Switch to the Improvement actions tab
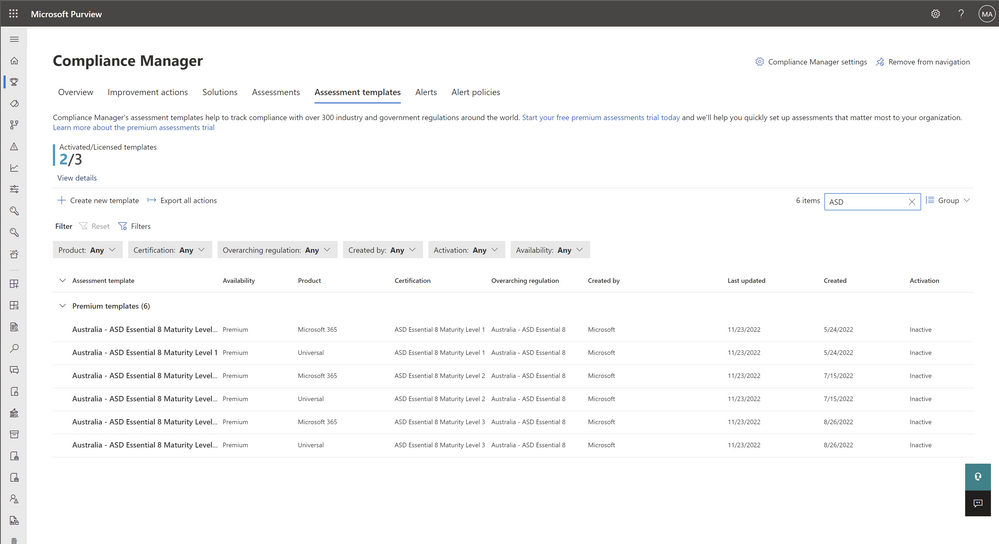Screen dimensions: 999x544 pyautogui.click(x=147, y=92)
